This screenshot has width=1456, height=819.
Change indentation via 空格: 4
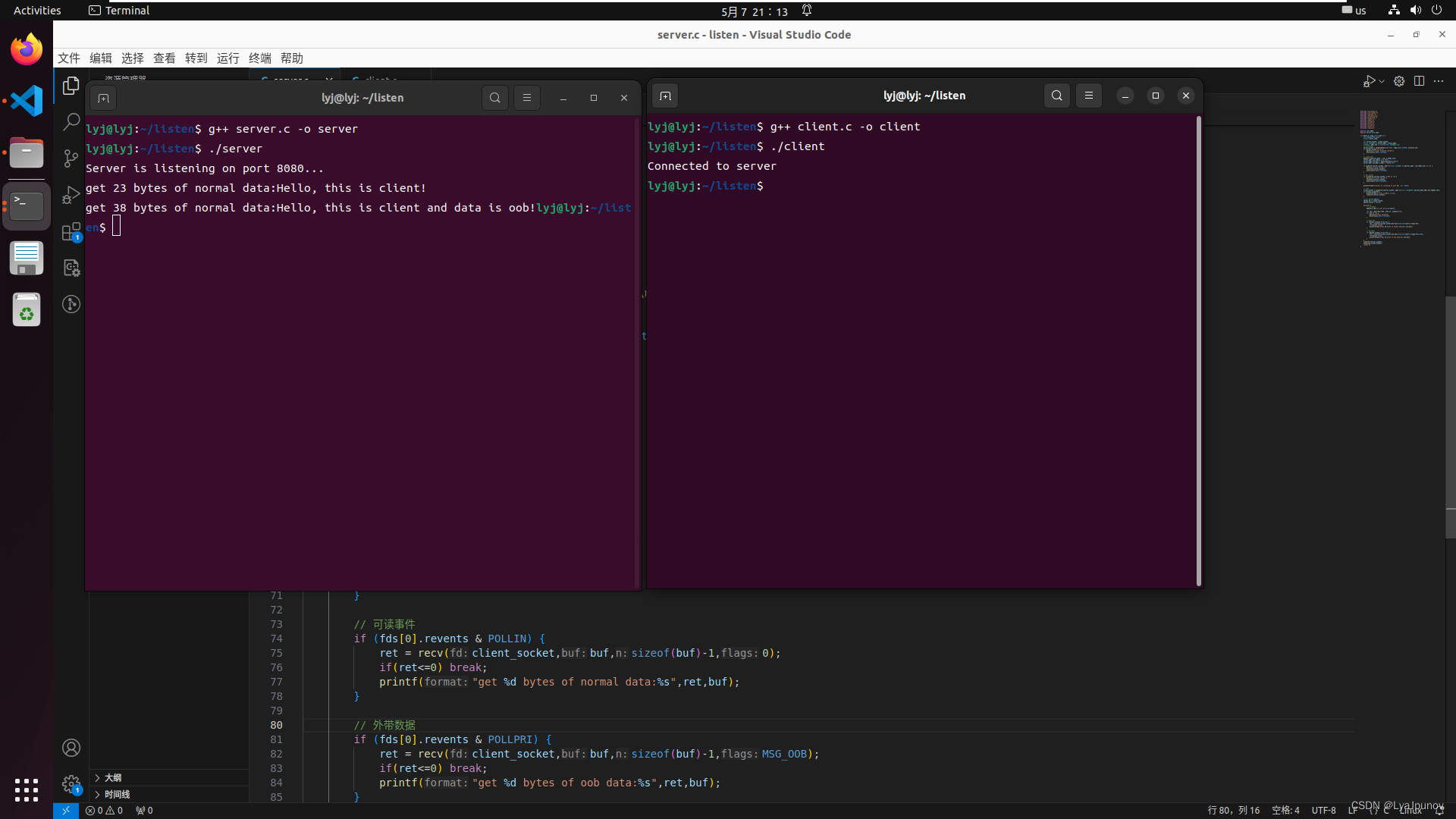[1285, 811]
